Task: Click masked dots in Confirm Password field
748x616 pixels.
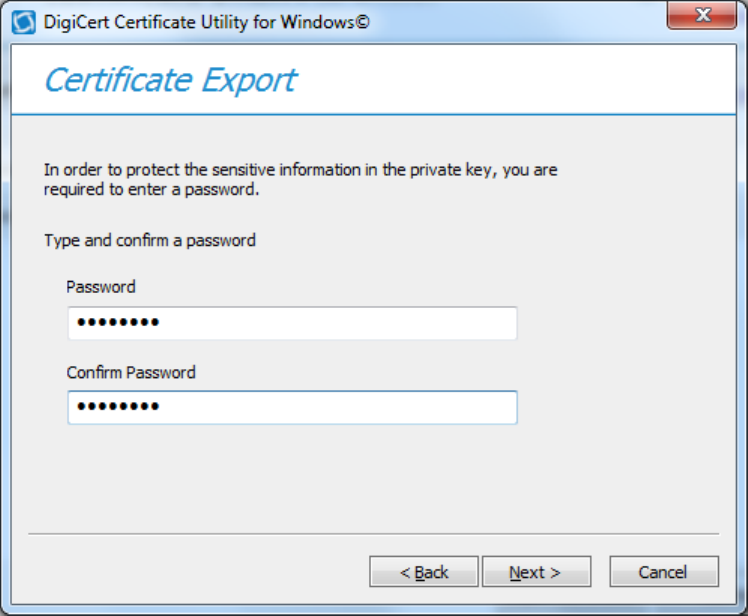Action: (119, 408)
